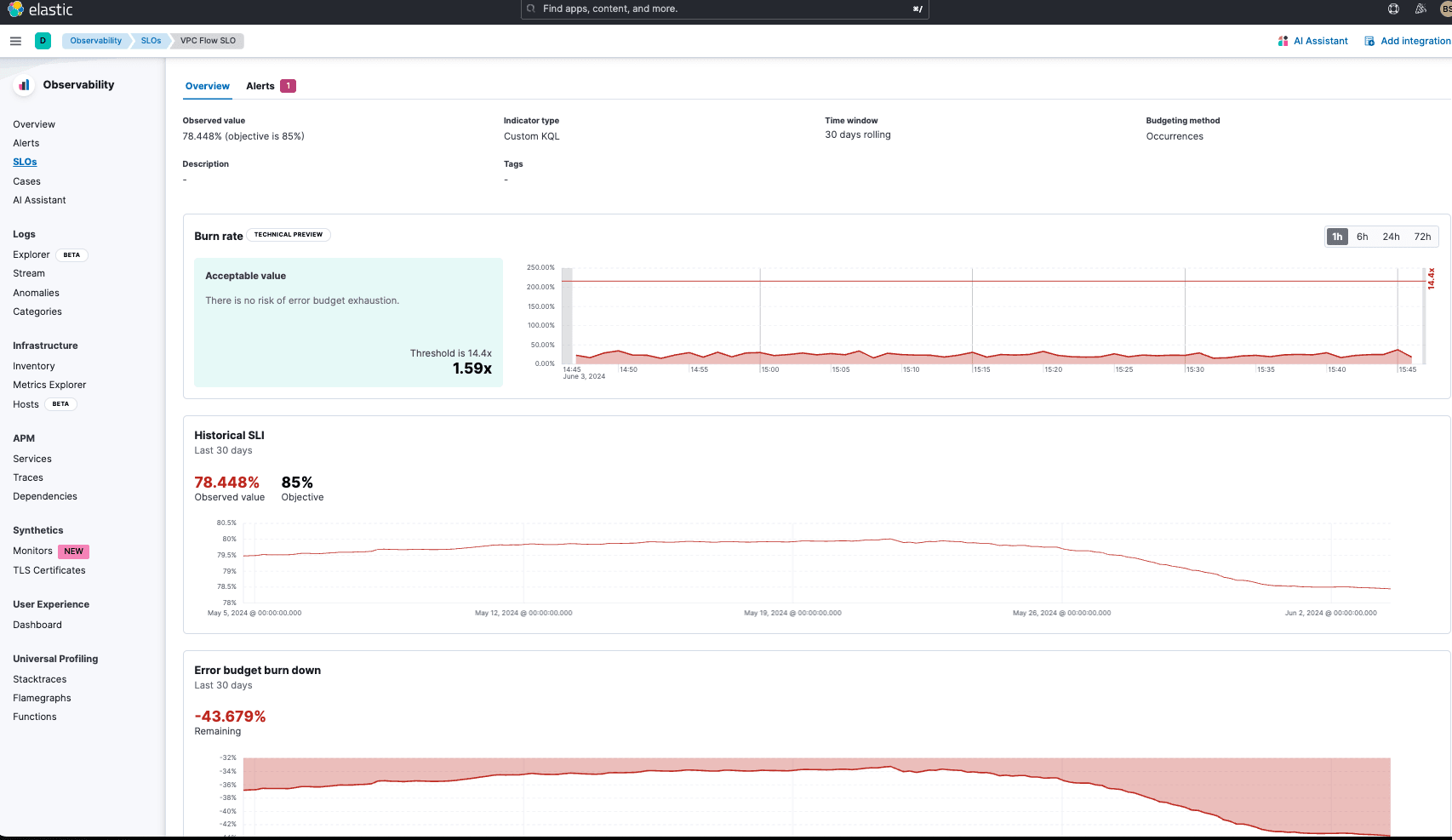The height and width of the screenshot is (840, 1452).
Task: Open help via the life-ring icon
Action: click(x=1392, y=9)
